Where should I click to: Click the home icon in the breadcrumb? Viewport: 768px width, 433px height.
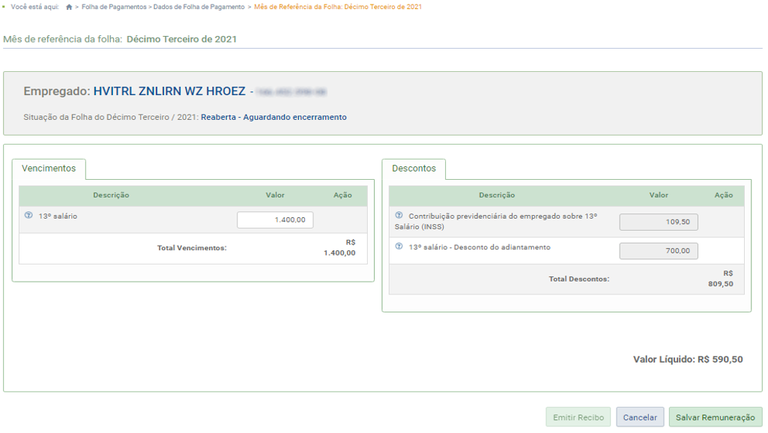69,7
